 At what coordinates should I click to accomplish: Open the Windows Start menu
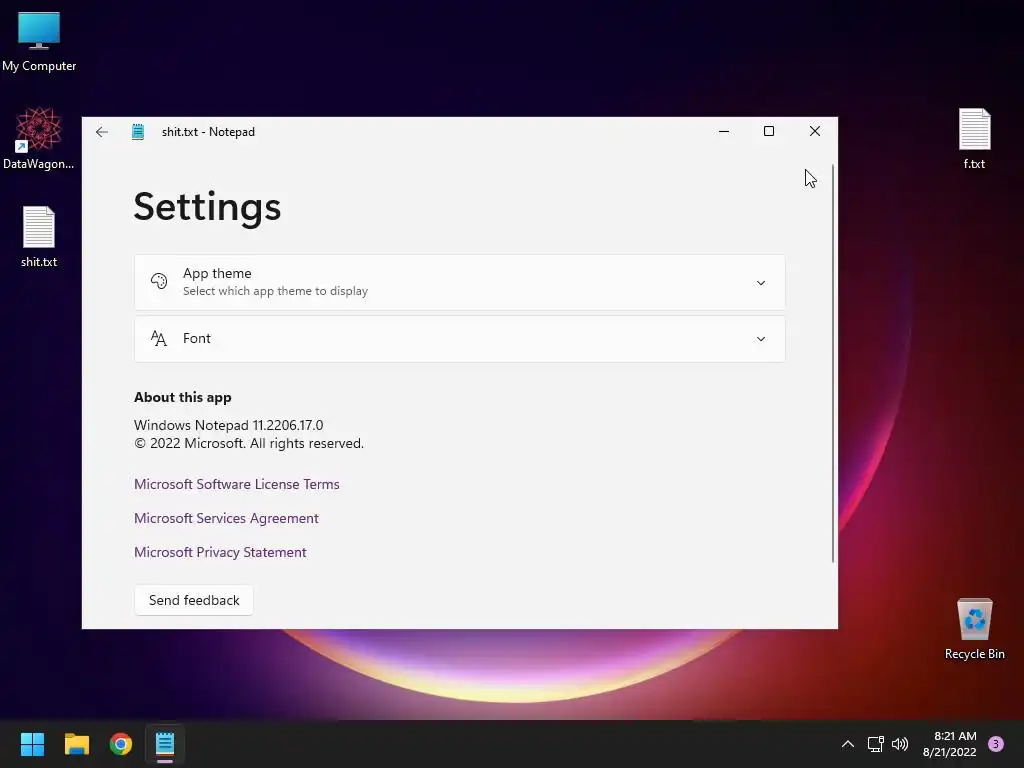(32, 744)
